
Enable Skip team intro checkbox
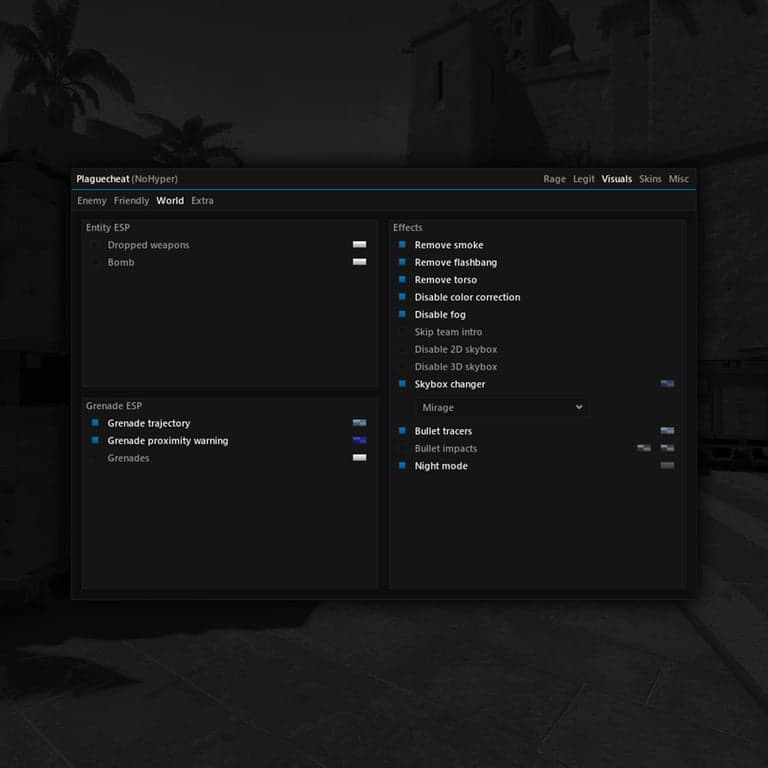point(402,332)
